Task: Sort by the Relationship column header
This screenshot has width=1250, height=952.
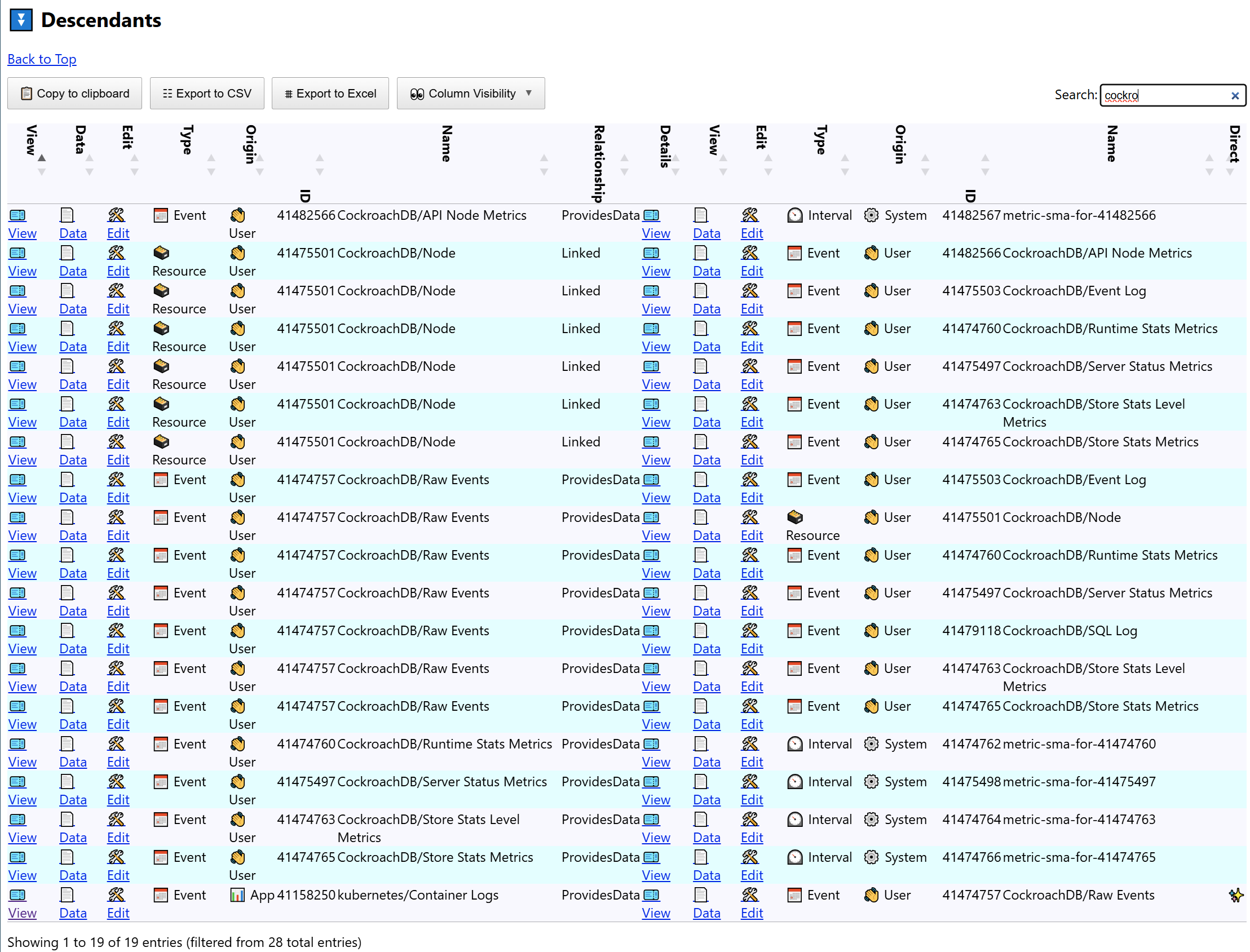Action: pos(598,163)
